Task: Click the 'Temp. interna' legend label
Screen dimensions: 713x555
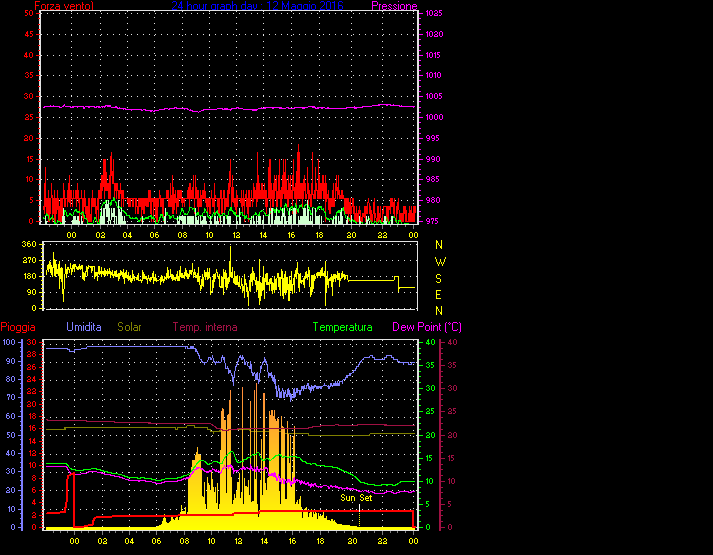Action: pyautogui.click(x=205, y=327)
